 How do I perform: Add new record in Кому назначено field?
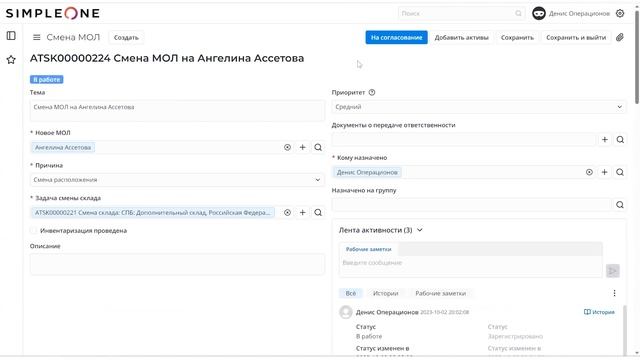pos(604,172)
